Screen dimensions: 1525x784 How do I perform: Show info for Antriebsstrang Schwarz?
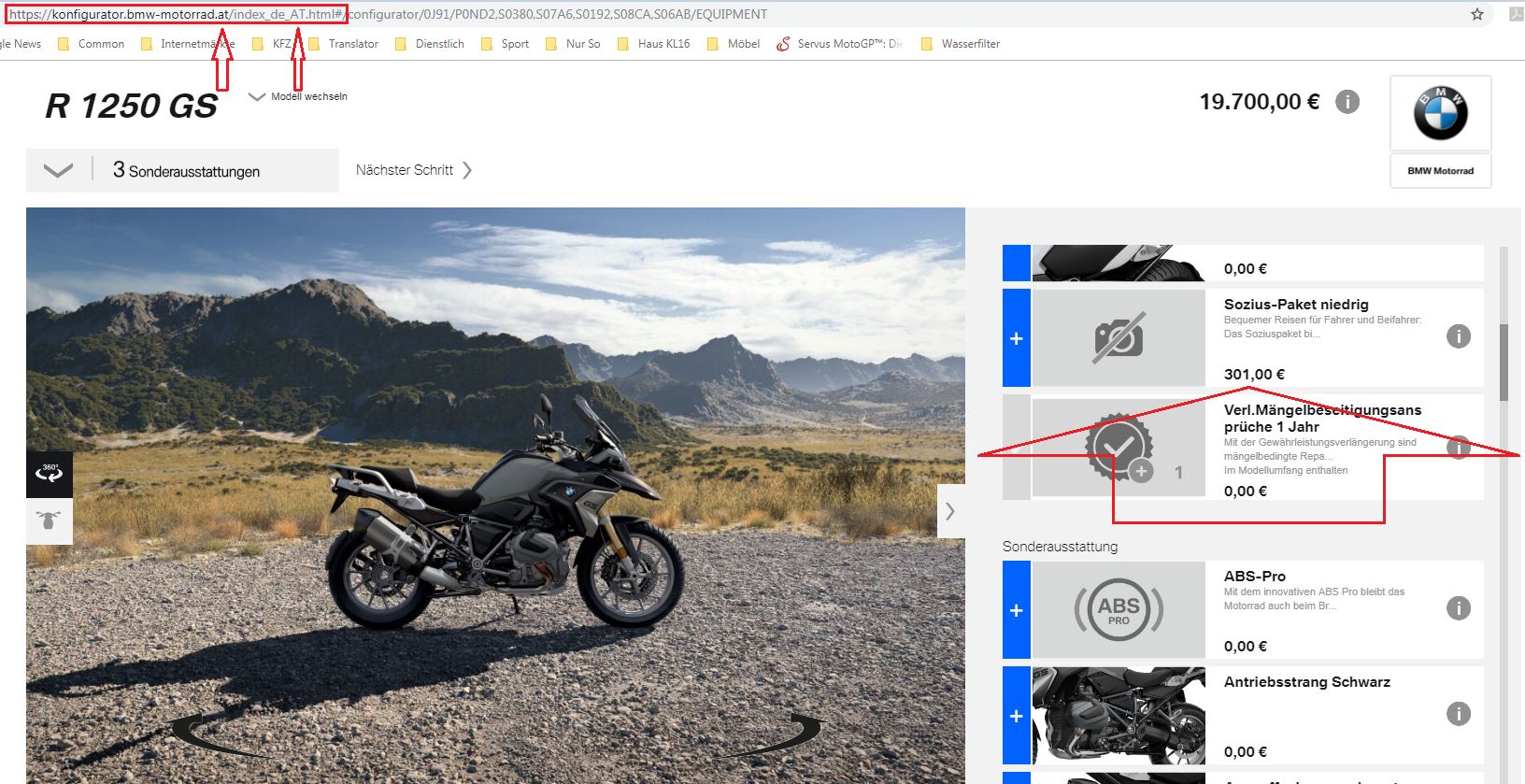1458,714
